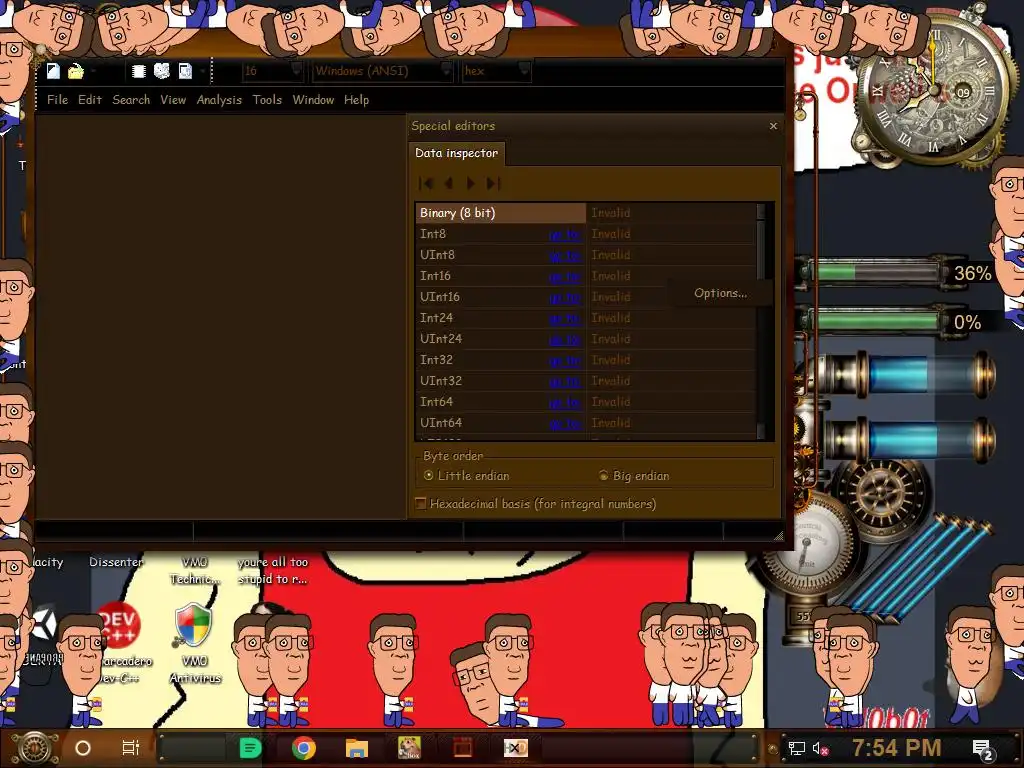This screenshot has width=1024, height=768.
Task: Open the Search menu
Action: 131,100
